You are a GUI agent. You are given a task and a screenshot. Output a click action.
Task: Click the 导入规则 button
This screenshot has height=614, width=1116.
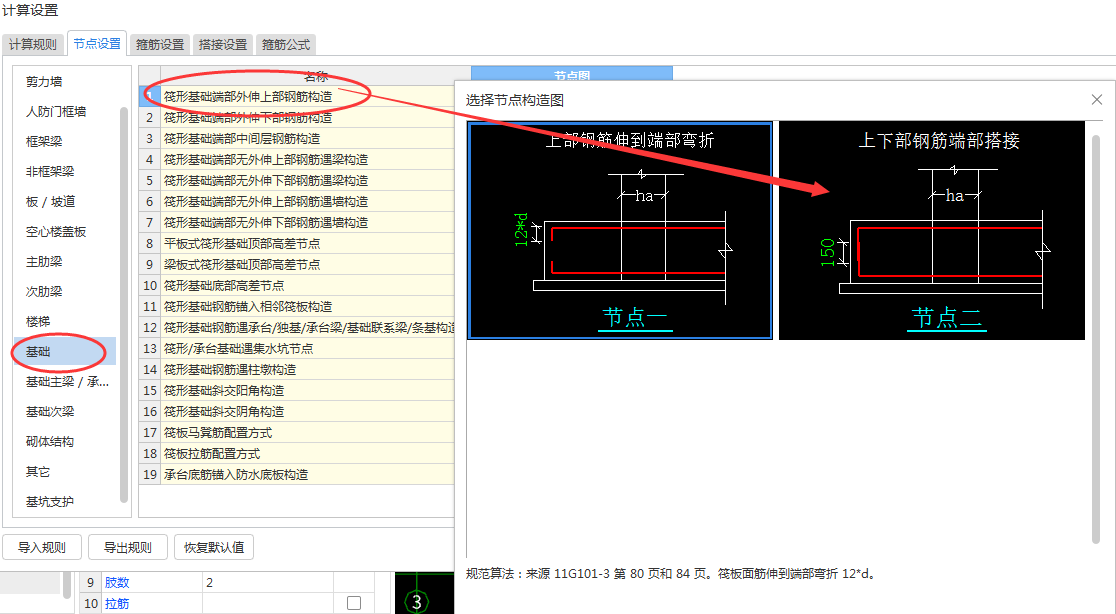[41, 547]
